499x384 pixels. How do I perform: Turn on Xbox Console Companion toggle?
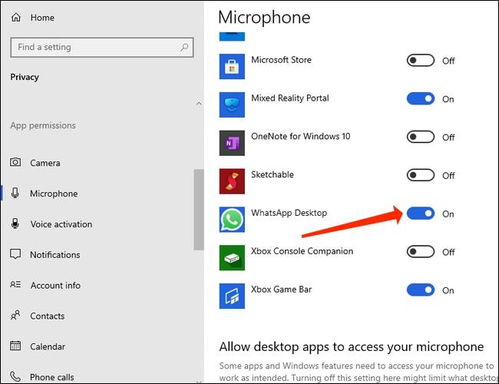click(420, 252)
